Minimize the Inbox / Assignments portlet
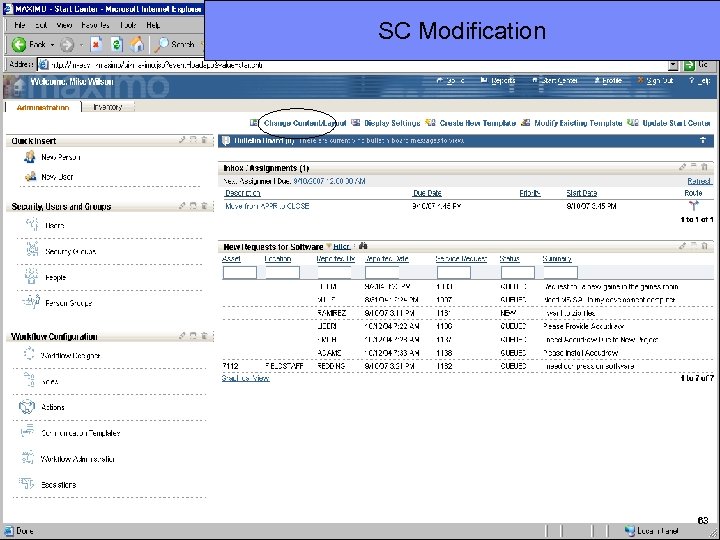 693,167
